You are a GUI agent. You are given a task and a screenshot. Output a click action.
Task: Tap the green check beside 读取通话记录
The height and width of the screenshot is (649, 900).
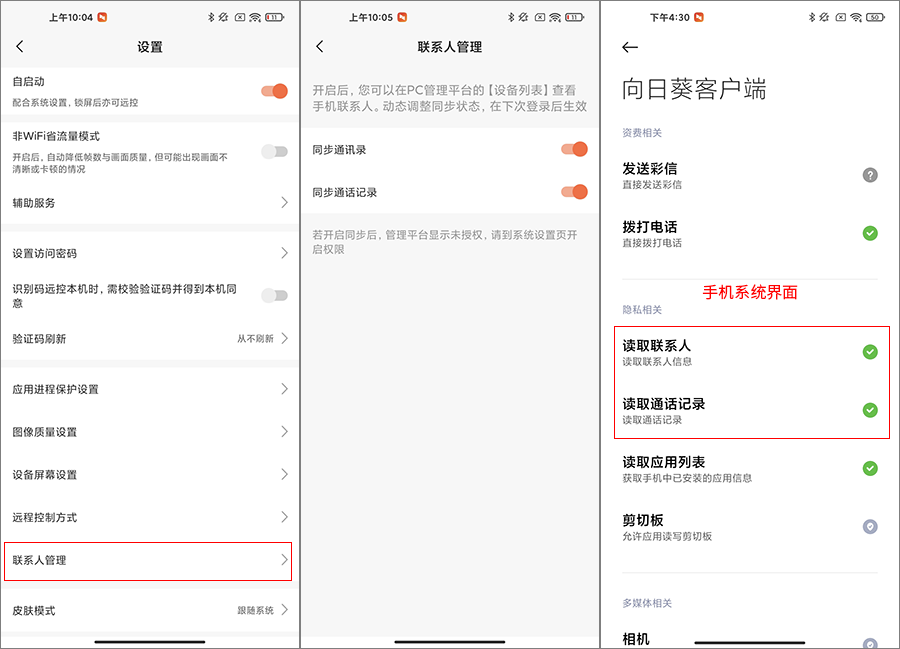870,410
